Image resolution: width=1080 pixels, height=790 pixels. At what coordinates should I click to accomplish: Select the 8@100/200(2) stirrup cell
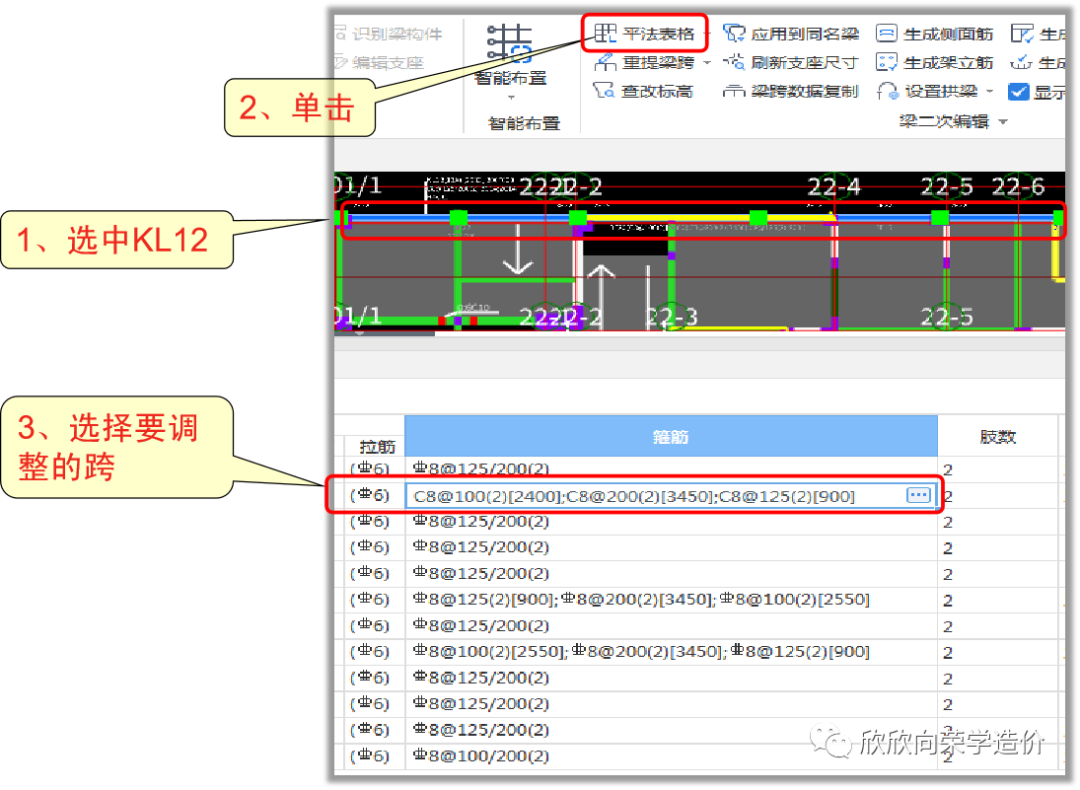tap(671, 756)
